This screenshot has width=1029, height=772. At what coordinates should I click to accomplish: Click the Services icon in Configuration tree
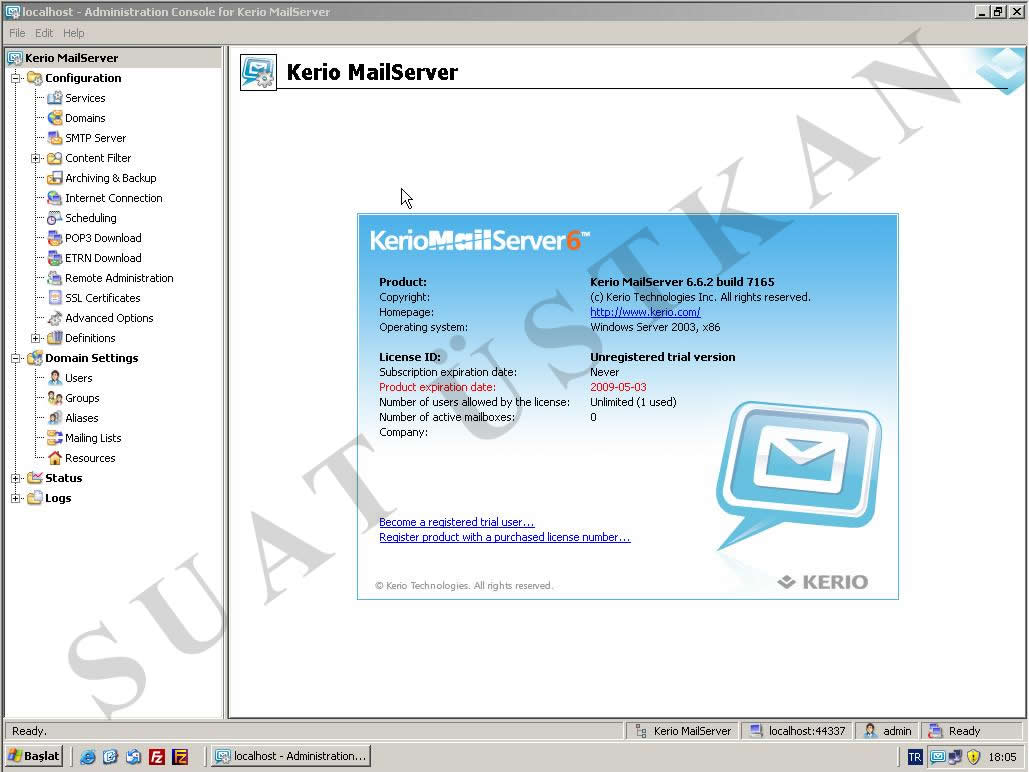(x=54, y=98)
